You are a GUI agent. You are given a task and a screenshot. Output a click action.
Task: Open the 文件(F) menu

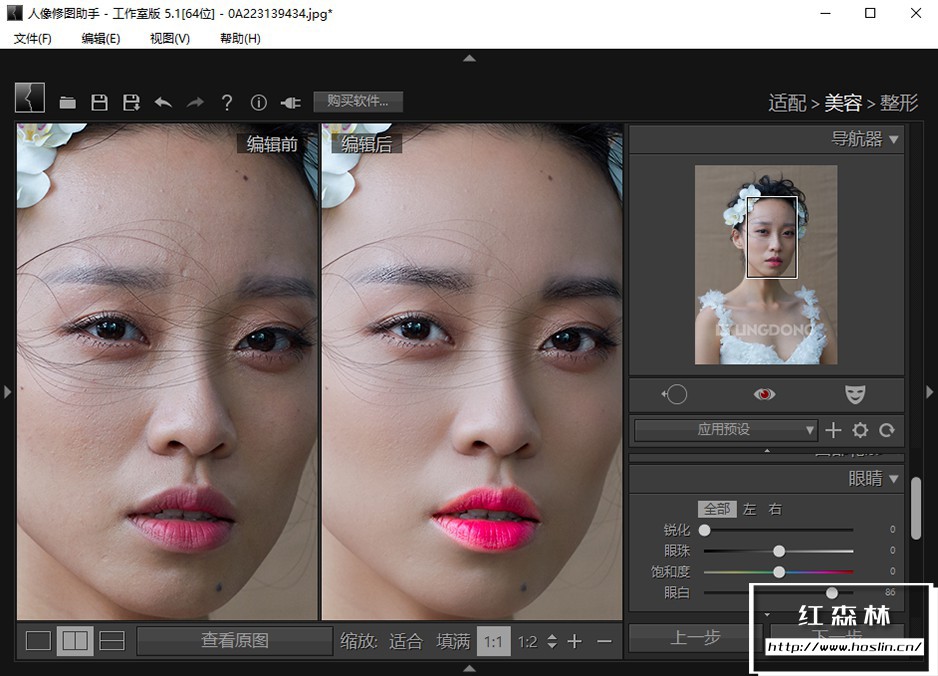coord(33,38)
